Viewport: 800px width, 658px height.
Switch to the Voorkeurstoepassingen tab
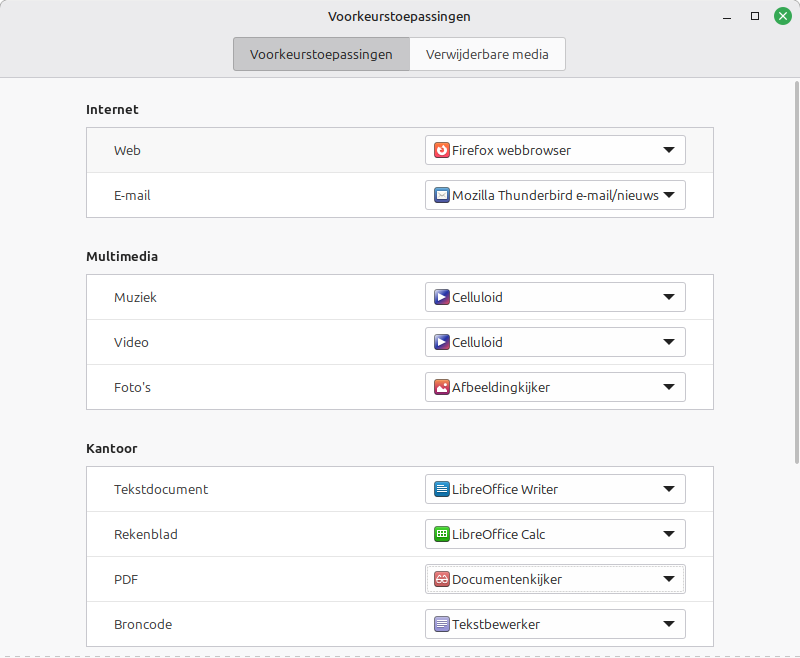tap(321, 54)
